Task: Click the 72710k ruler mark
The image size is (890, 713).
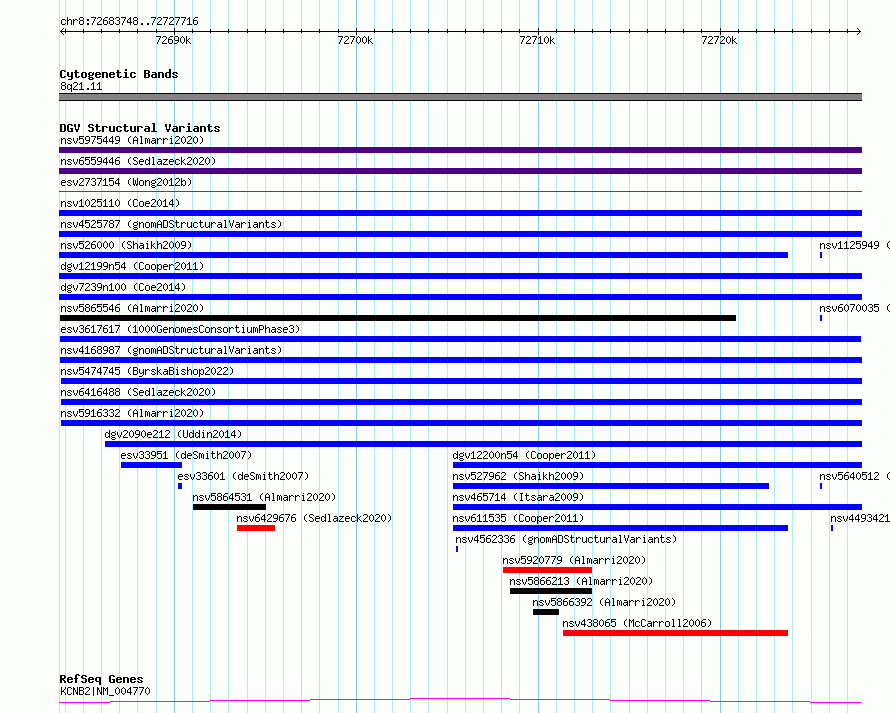Action: (538, 40)
